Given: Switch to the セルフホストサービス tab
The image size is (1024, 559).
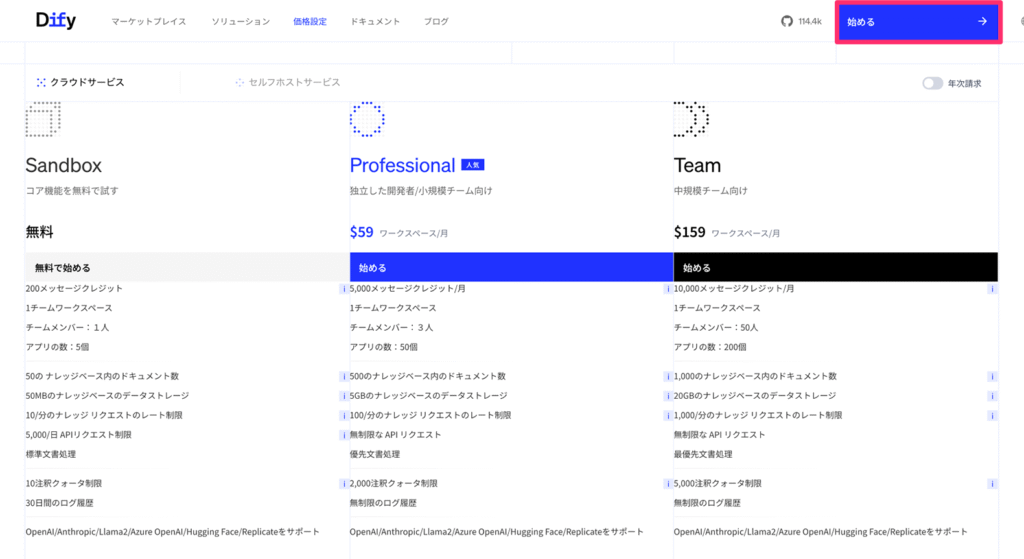Looking at the screenshot, I should (x=288, y=82).
